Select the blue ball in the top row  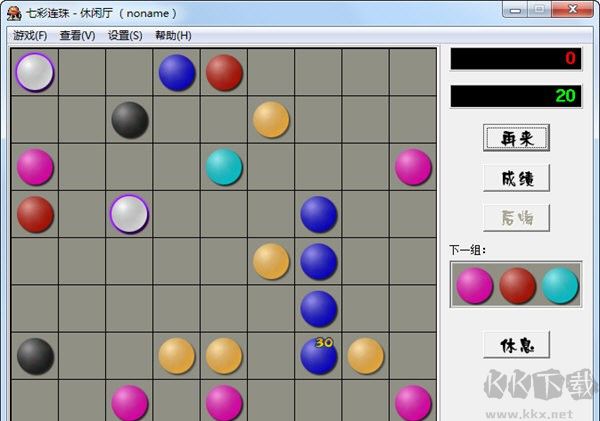[177, 72]
